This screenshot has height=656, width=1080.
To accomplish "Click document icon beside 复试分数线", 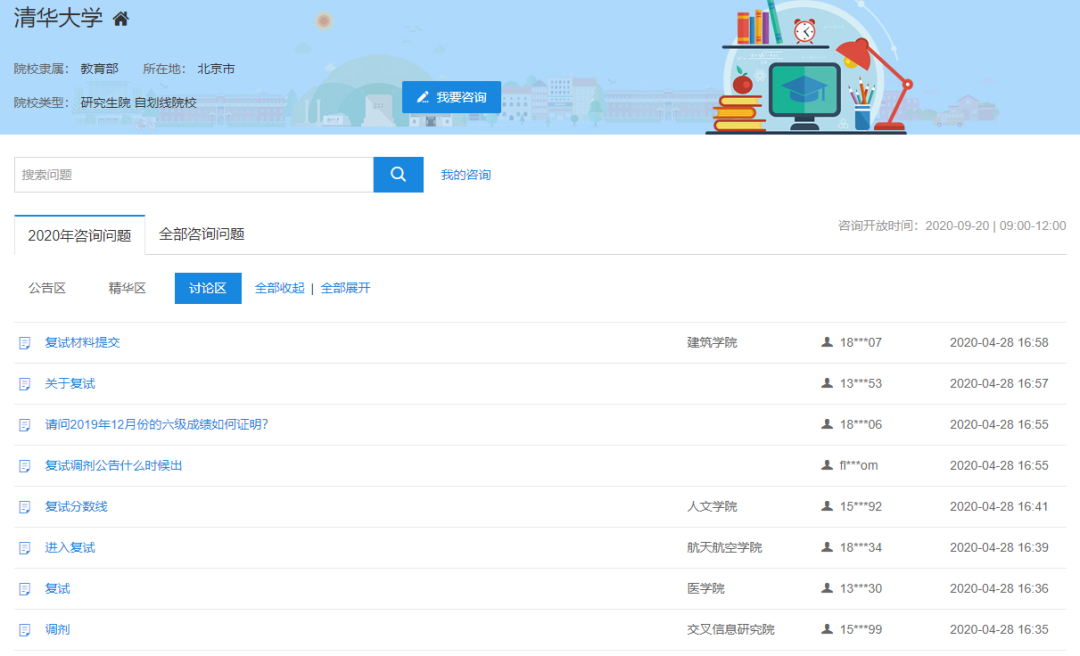I will click(x=25, y=507).
